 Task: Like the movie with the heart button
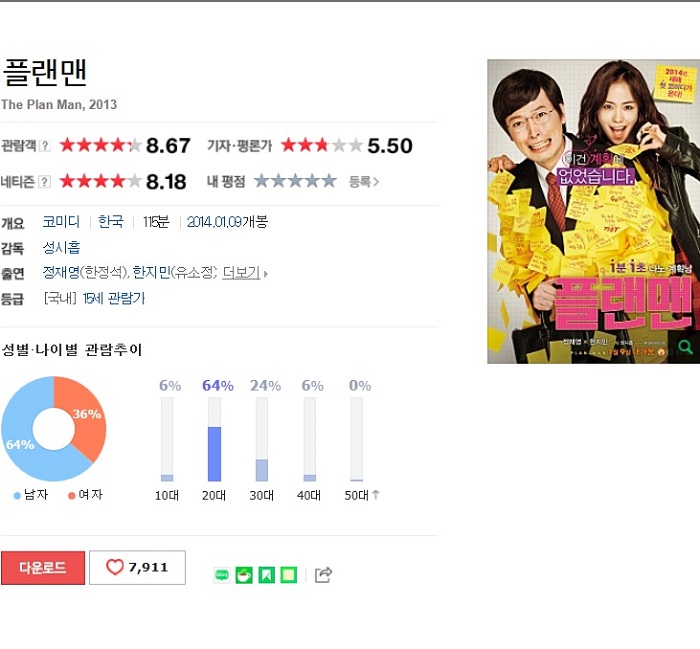click(x=138, y=567)
